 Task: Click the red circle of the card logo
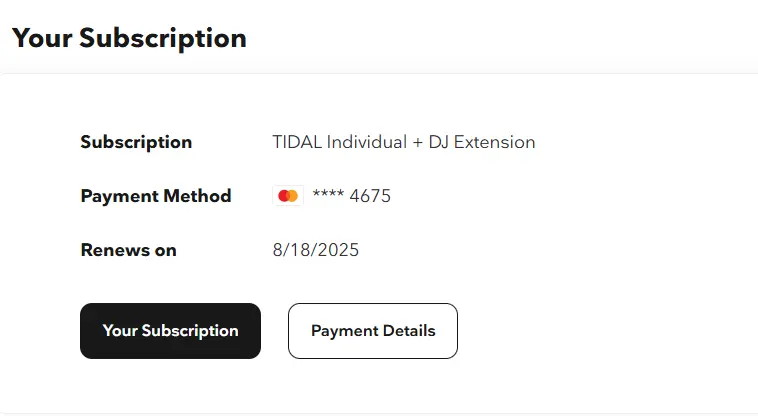(x=284, y=196)
